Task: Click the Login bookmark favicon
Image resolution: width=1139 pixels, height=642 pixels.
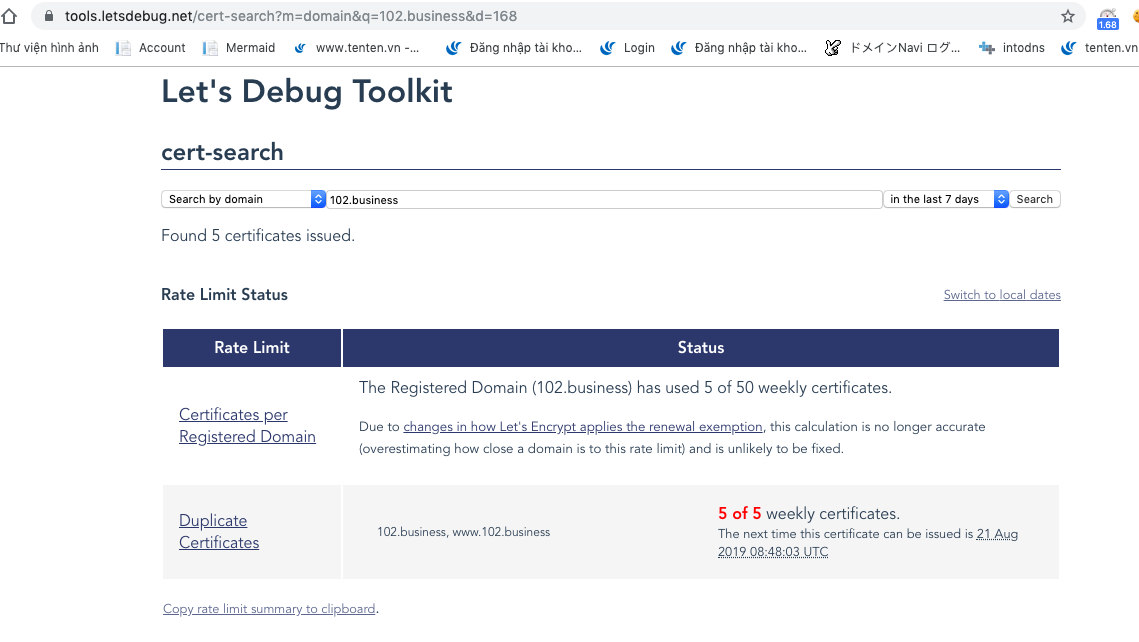Action: 607,48
